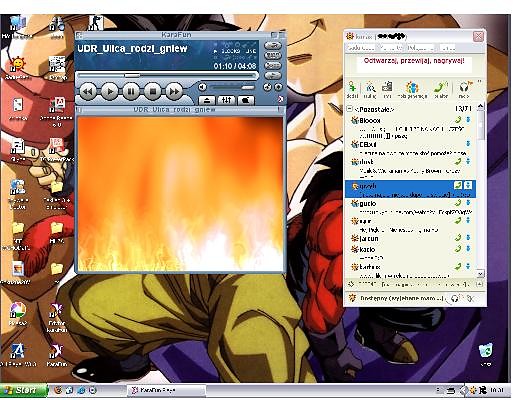Open a file with the eject button

pos(207,100)
